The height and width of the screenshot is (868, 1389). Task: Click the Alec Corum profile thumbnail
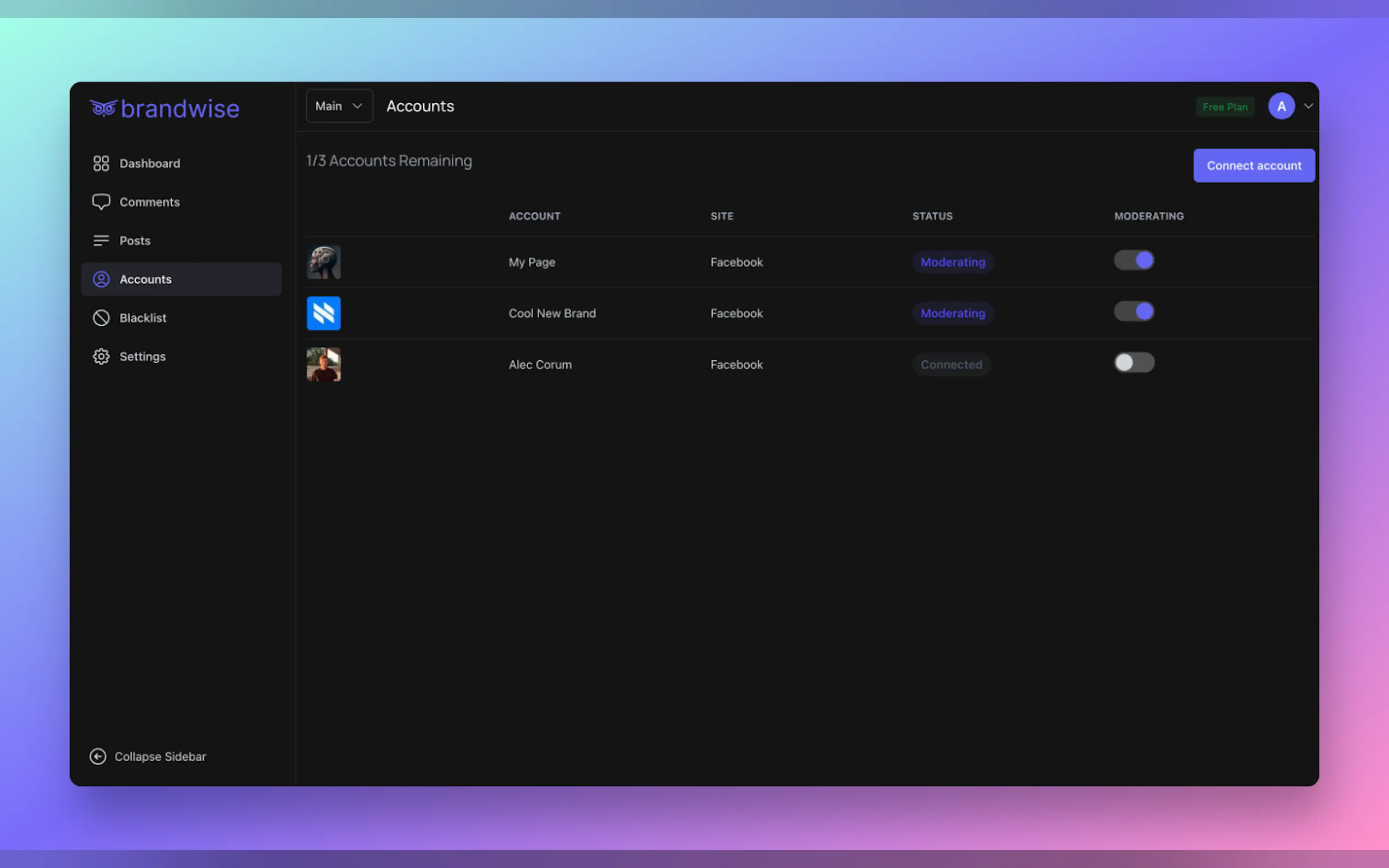tap(323, 364)
